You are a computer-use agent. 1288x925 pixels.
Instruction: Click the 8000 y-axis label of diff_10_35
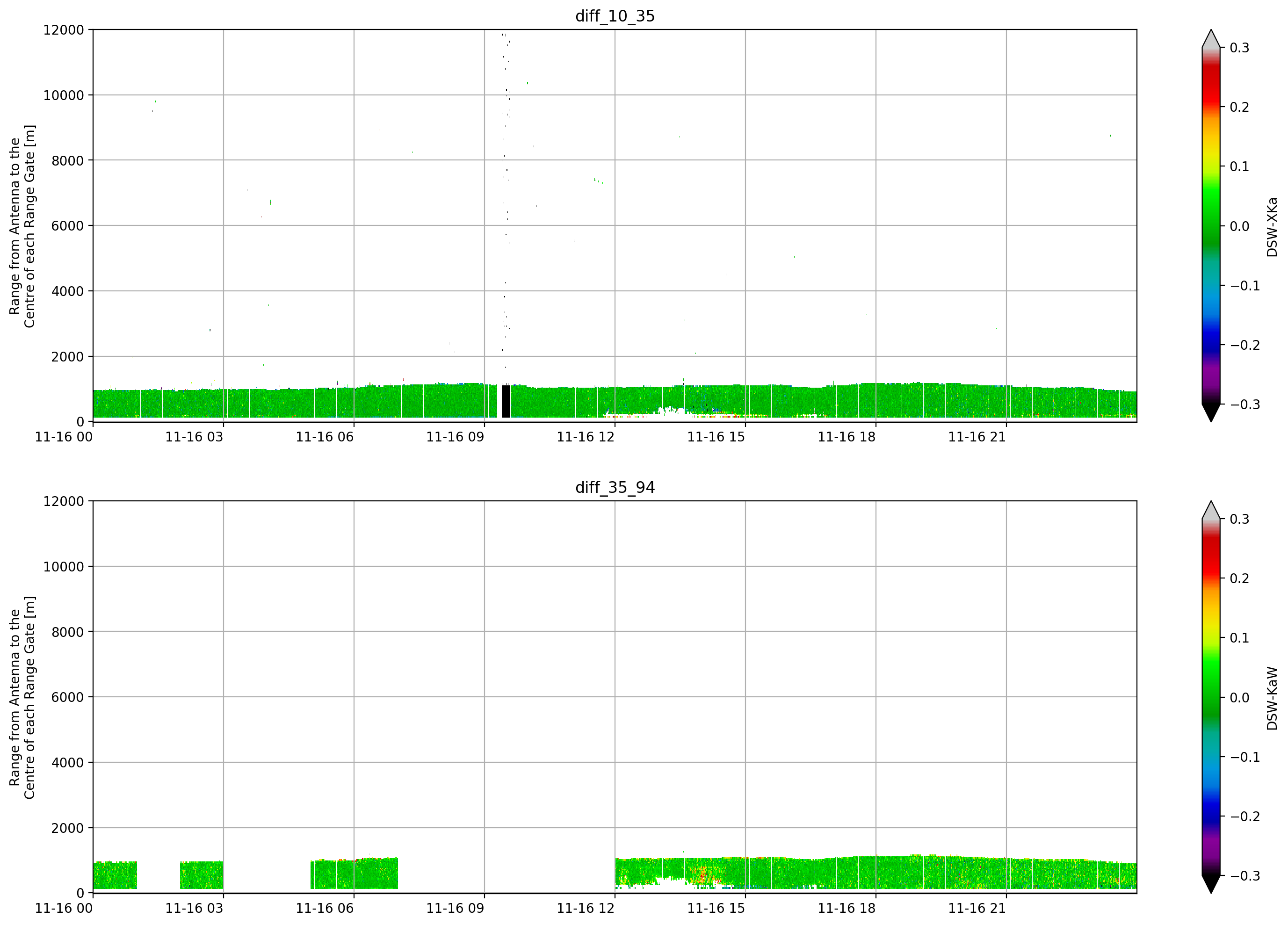pos(67,161)
